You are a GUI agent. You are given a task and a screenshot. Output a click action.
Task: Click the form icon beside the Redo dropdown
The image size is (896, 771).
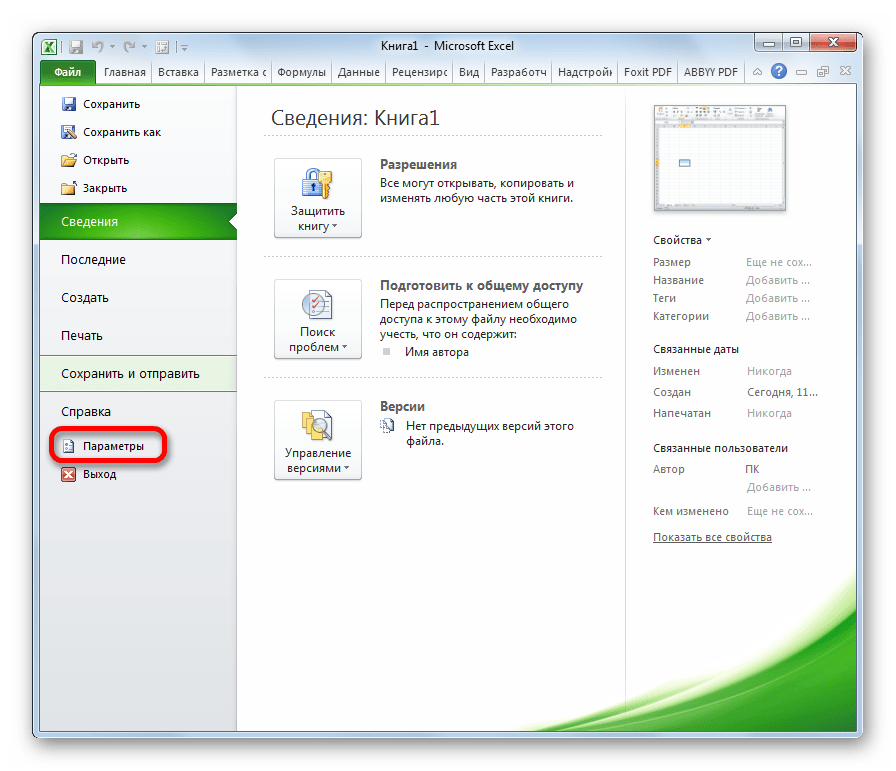coord(162,47)
